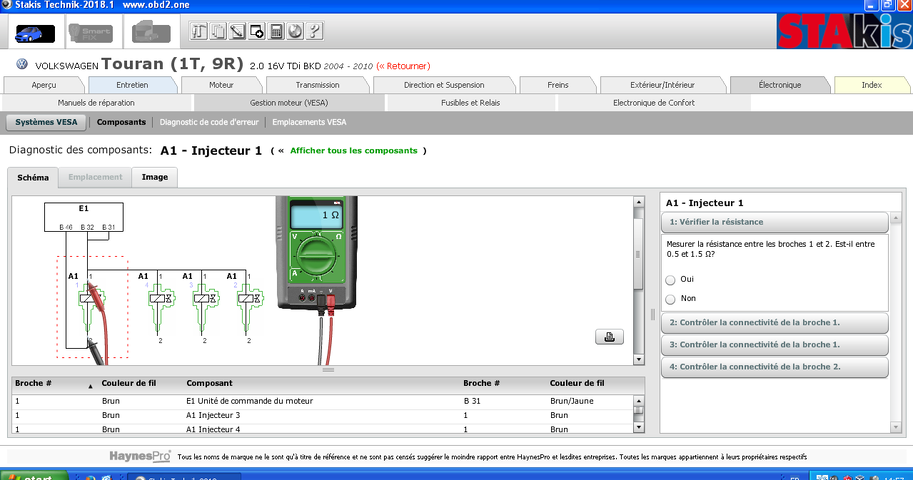Select the Composants menu item
The height and width of the screenshot is (480, 913).
tap(121, 122)
